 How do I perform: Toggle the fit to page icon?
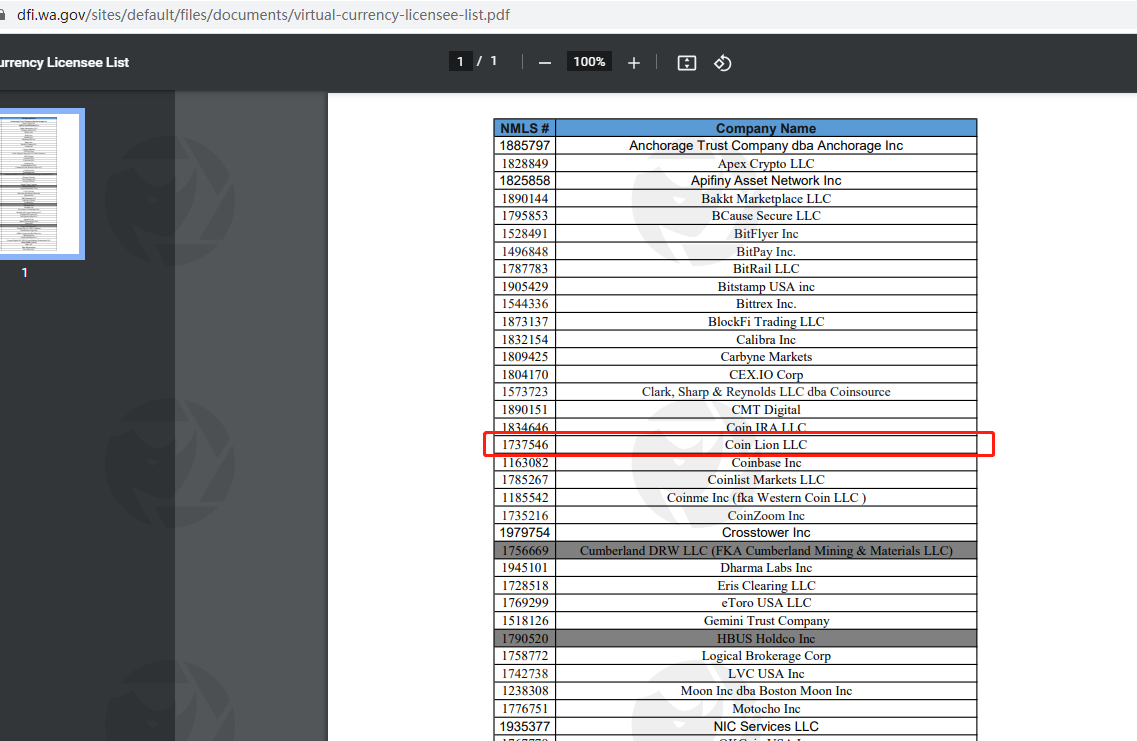click(687, 63)
